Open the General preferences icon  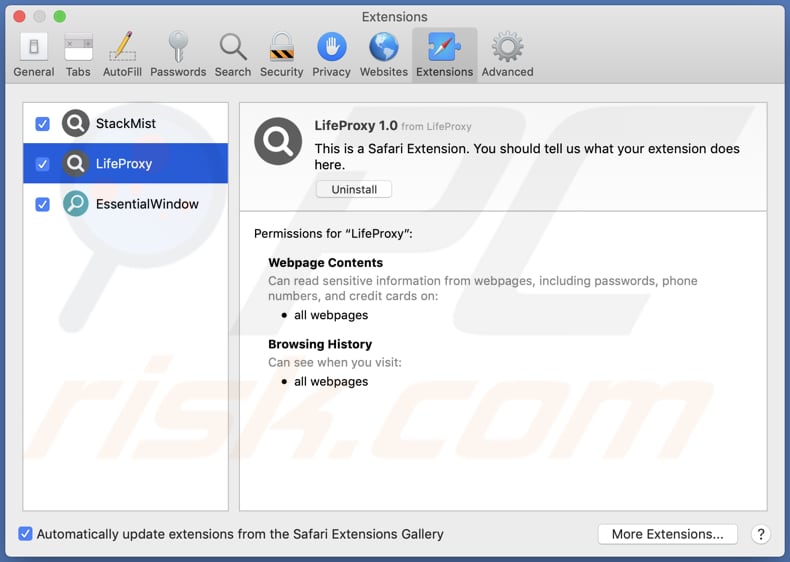click(34, 47)
